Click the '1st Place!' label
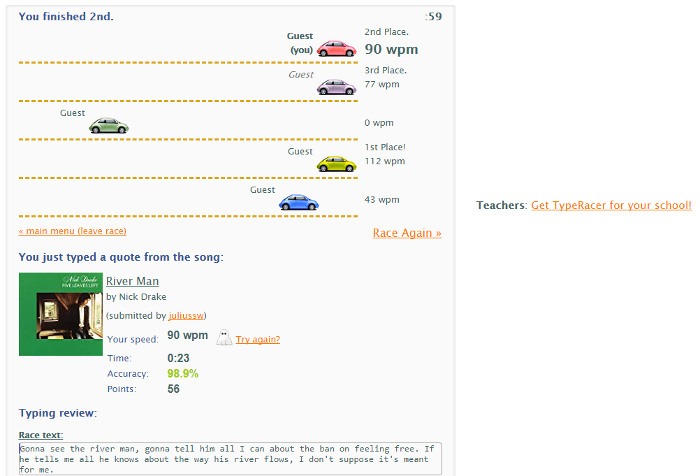Screen dimensions: 700x476 tap(385, 147)
